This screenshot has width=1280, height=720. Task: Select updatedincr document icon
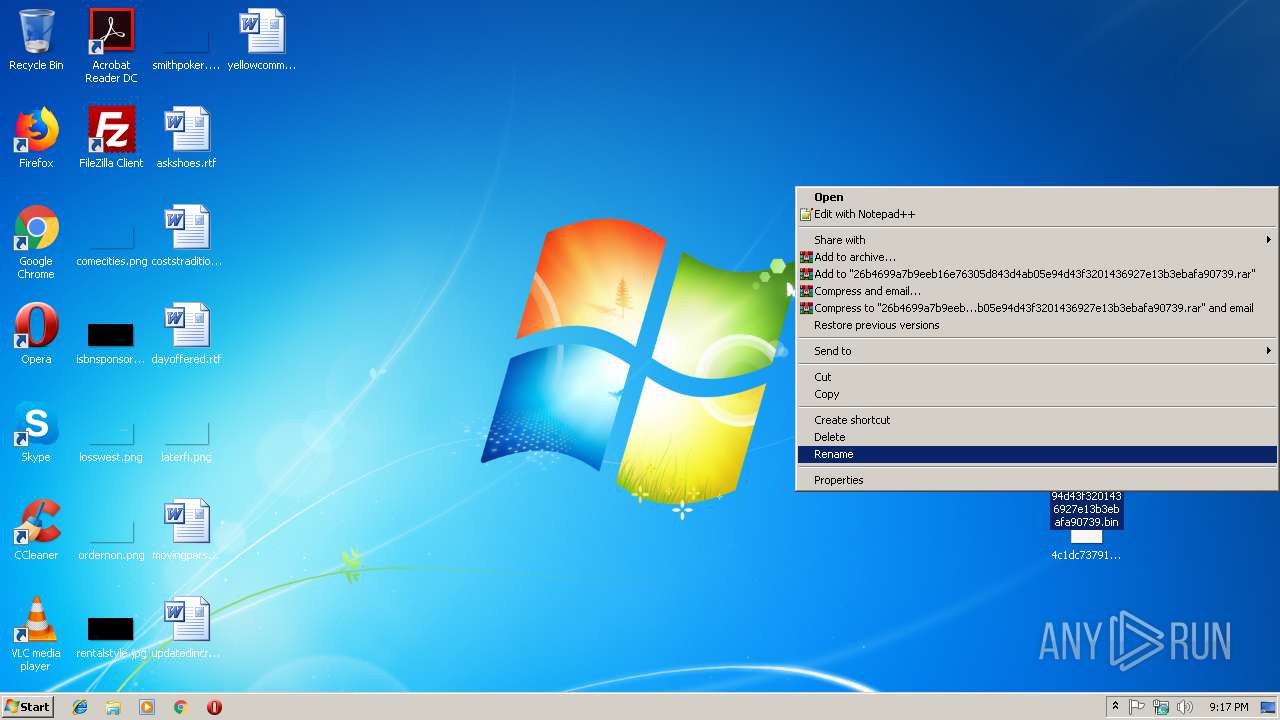pyautogui.click(x=186, y=628)
